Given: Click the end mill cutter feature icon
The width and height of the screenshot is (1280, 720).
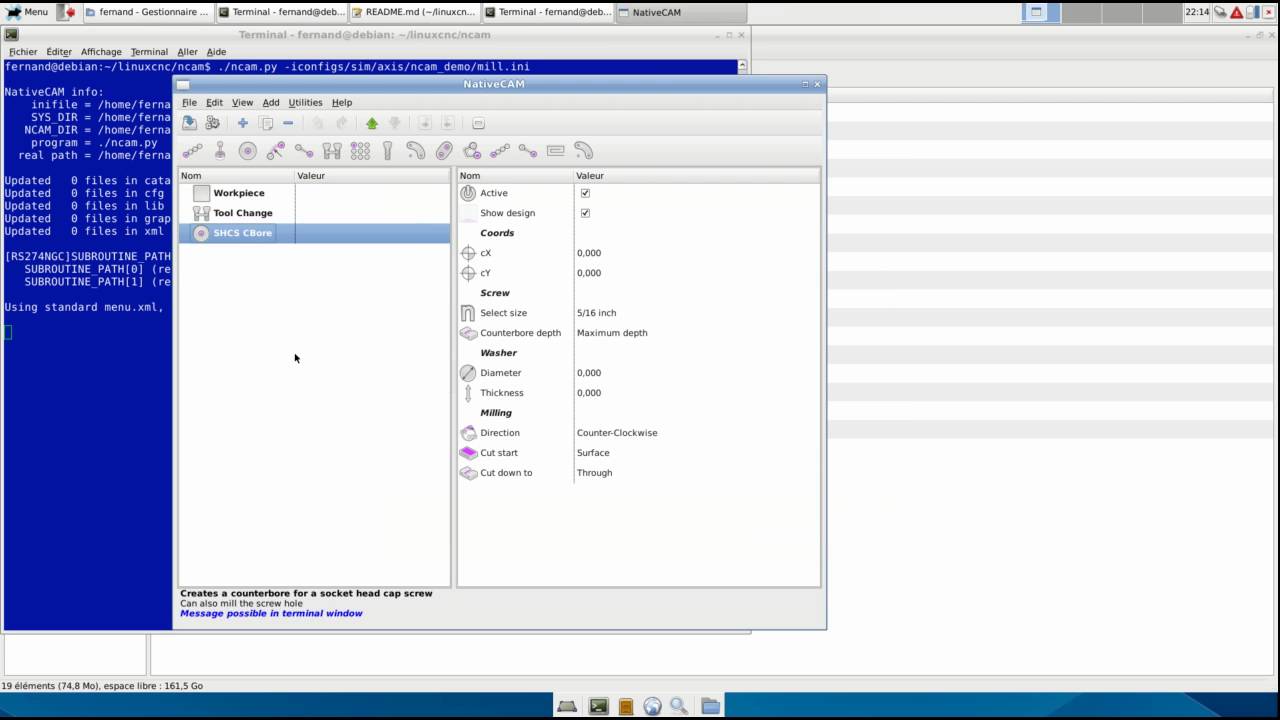Looking at the screenshot, I should pyautogui.click(x=388, y=151).
